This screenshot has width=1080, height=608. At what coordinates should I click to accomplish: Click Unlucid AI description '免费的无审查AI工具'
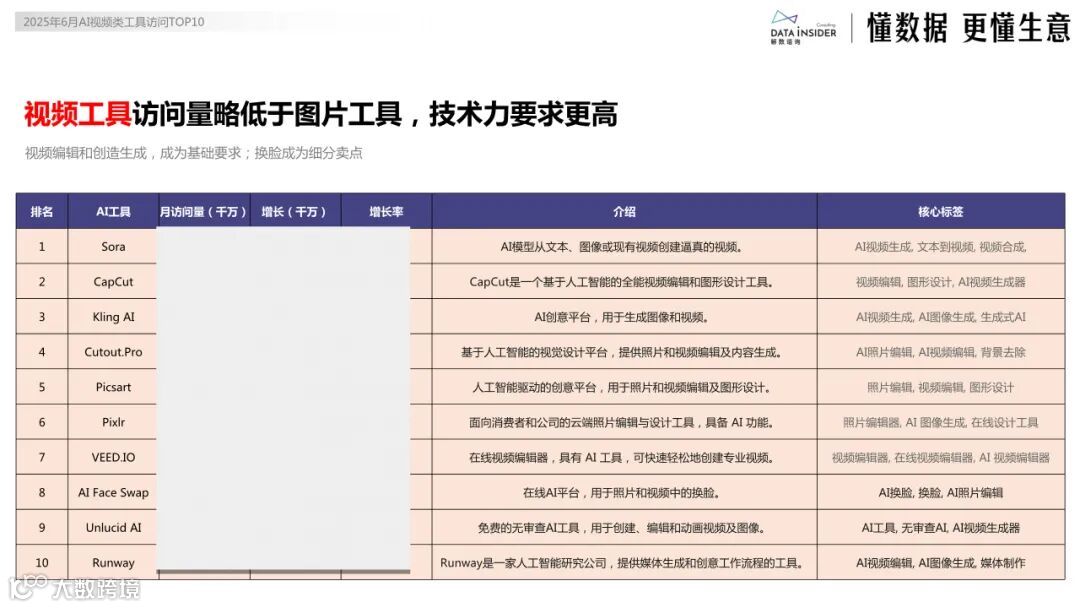click(x=623, y=527)
